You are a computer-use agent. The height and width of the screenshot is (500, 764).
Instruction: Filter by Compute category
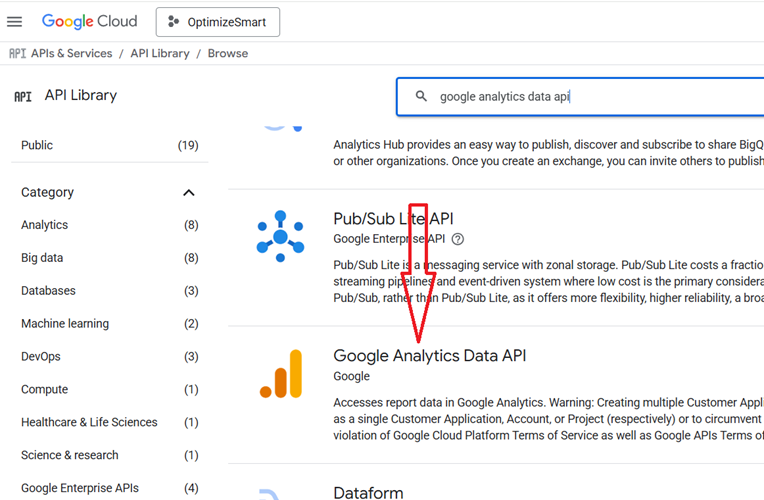click(x=110, y=389)
